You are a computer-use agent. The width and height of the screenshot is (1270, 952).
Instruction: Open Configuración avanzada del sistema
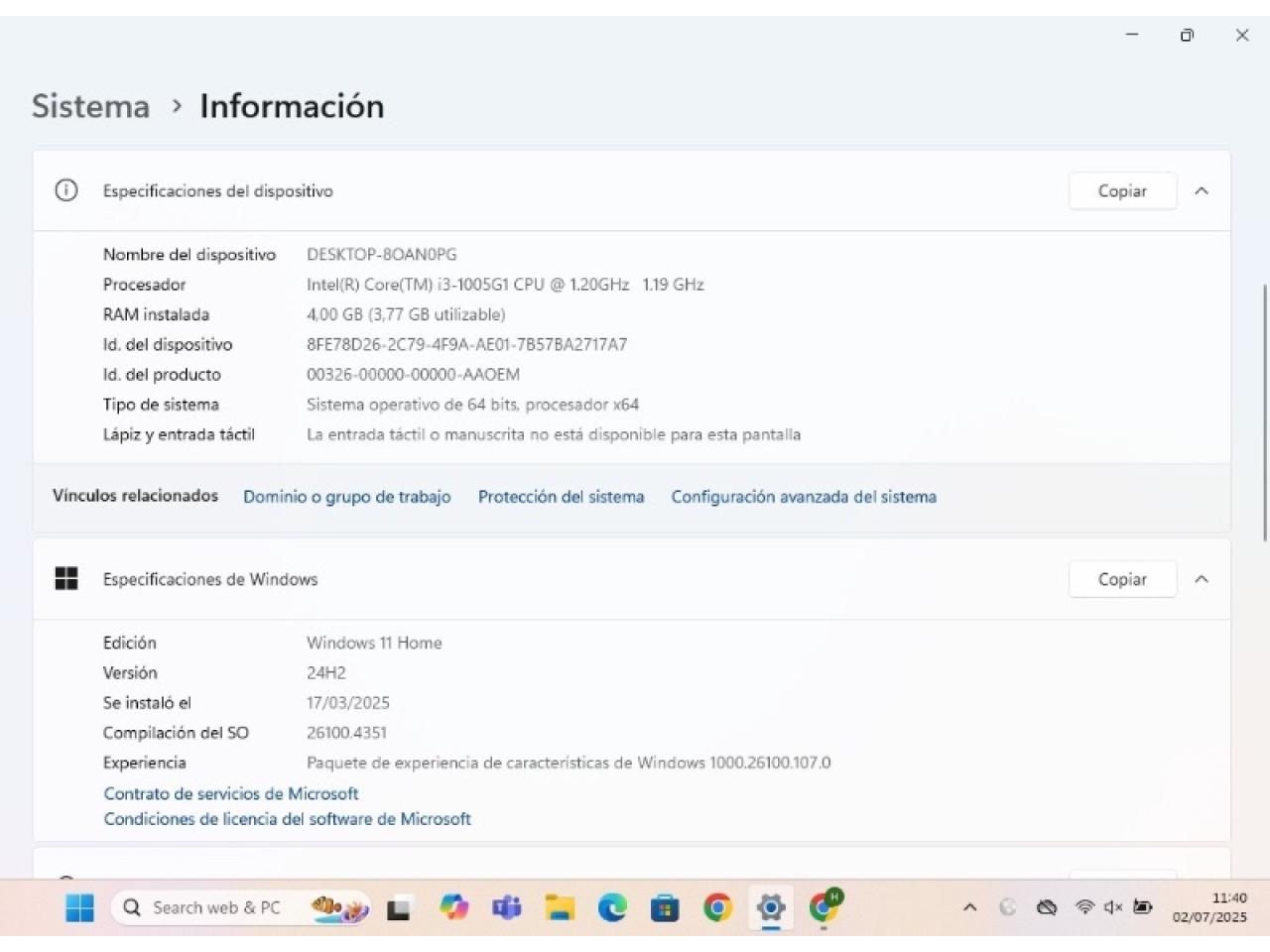804,497
